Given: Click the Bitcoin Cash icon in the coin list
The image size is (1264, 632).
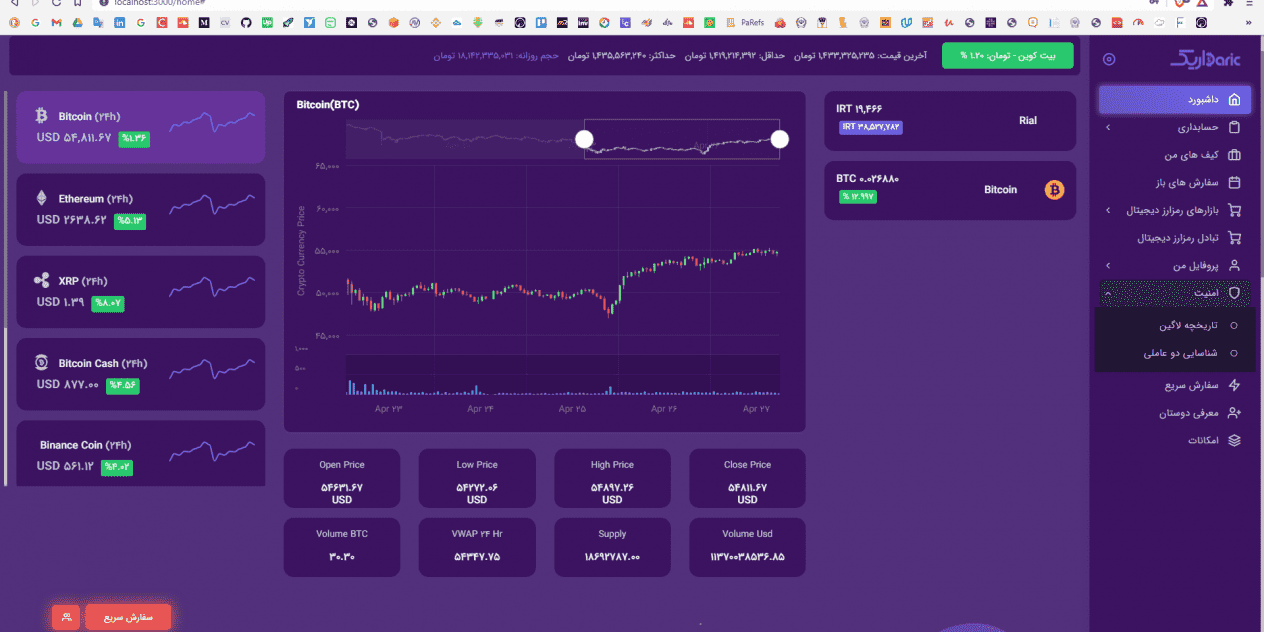Looking at the screenshot, I should tap(42, 363).
